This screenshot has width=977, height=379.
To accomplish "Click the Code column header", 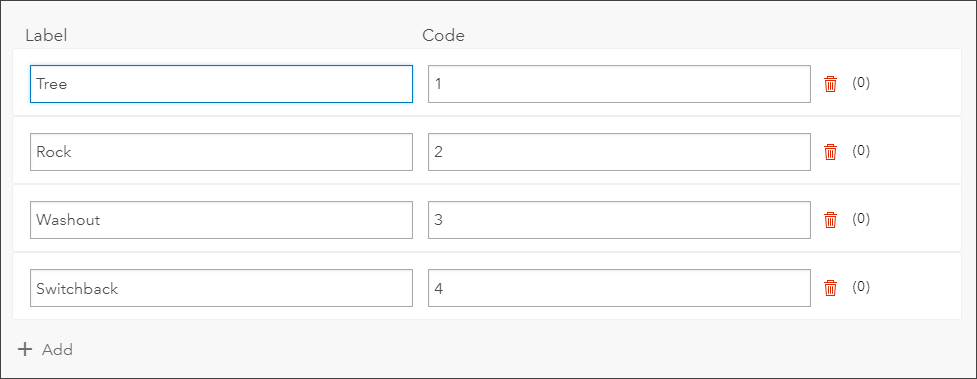I will (444, 36).
